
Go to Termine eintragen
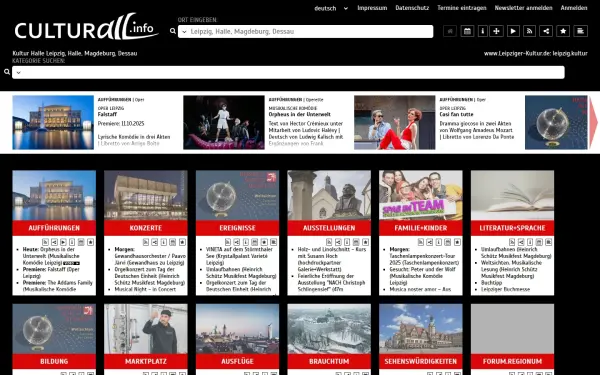point(461,8)
